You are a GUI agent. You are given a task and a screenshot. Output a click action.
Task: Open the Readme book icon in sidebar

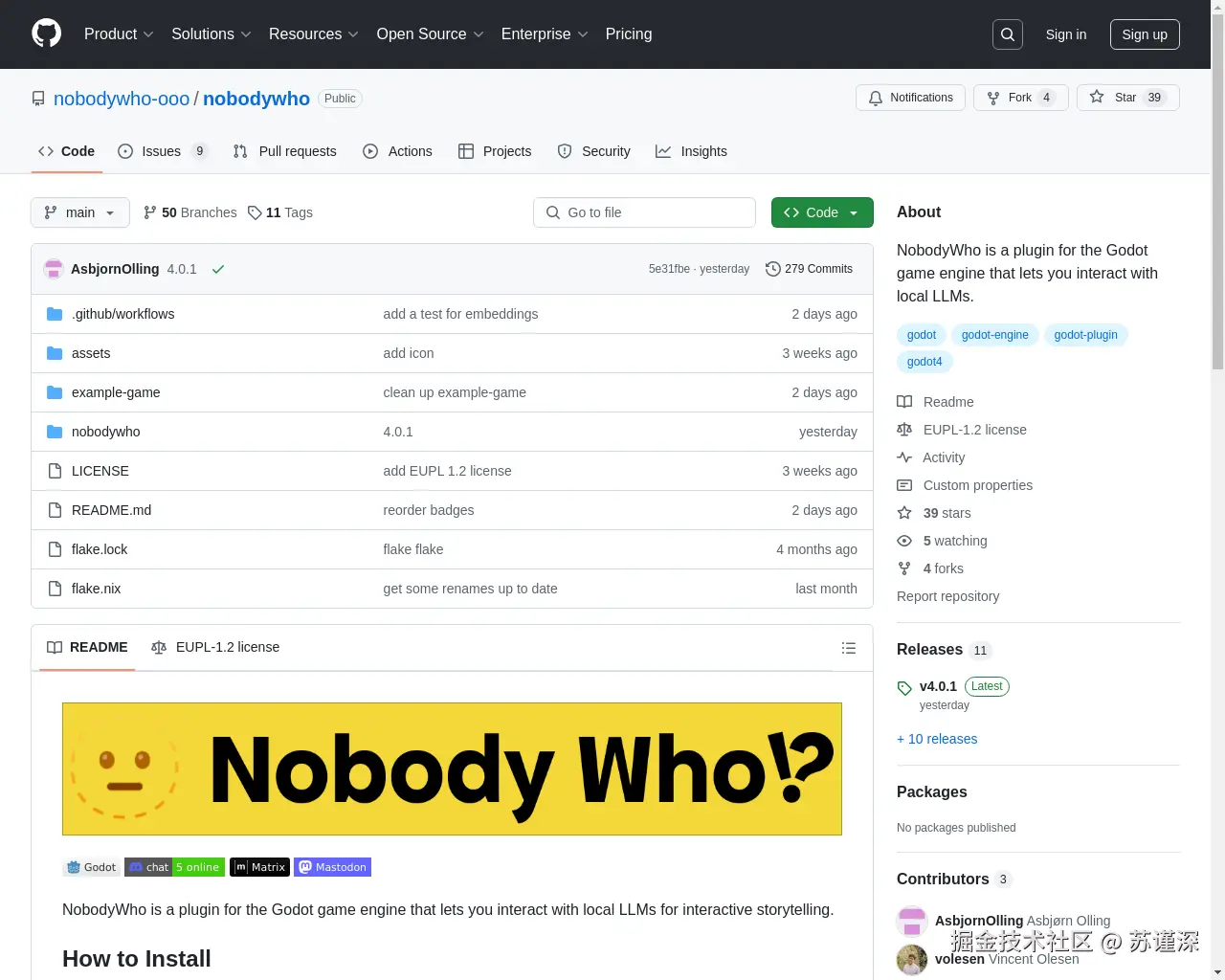pos(904,402)
